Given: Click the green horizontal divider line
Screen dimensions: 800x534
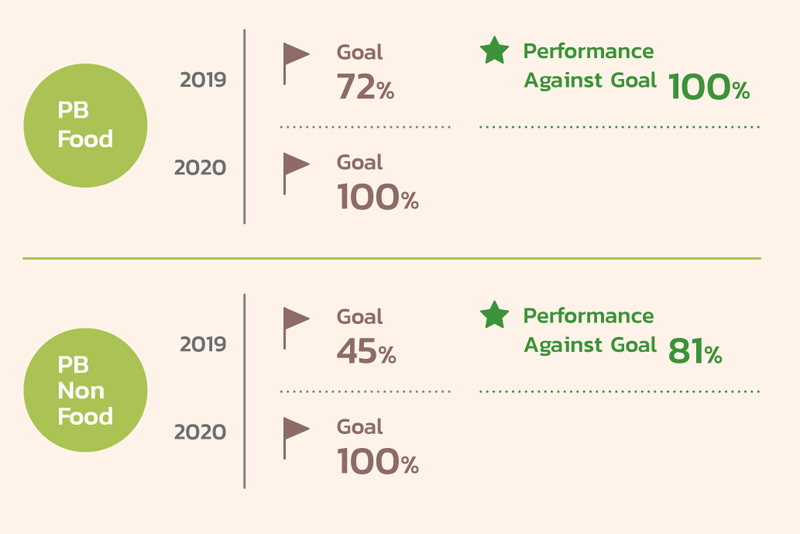Looking at the screenshot, I should point(392,259).
